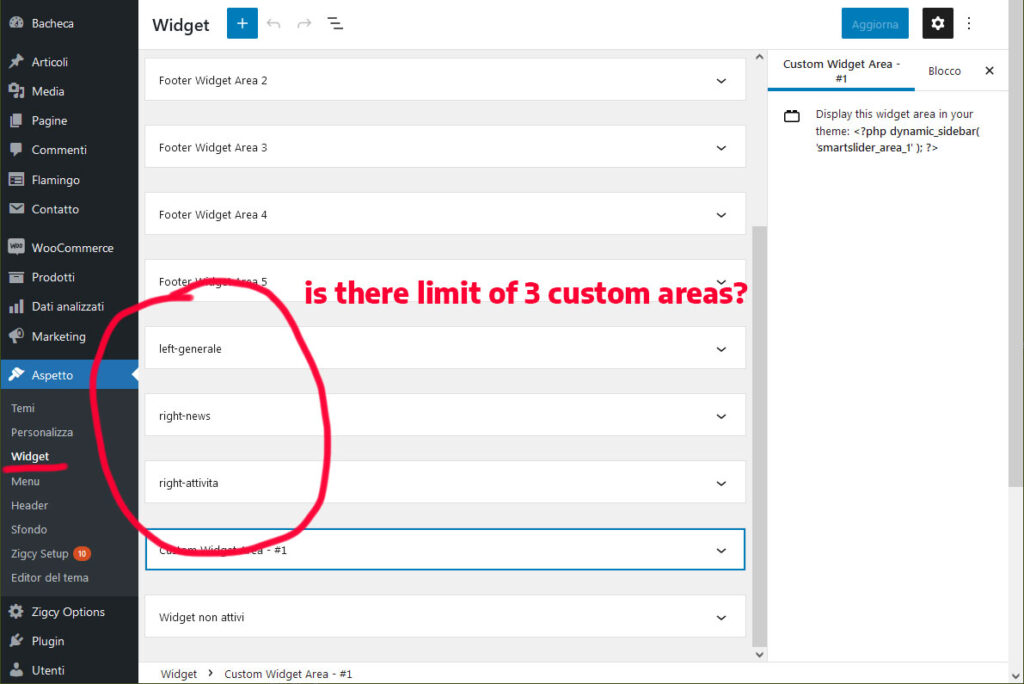Open Zigcy Options menu item
Screen dimensions: 1024x684
(69, 611)
